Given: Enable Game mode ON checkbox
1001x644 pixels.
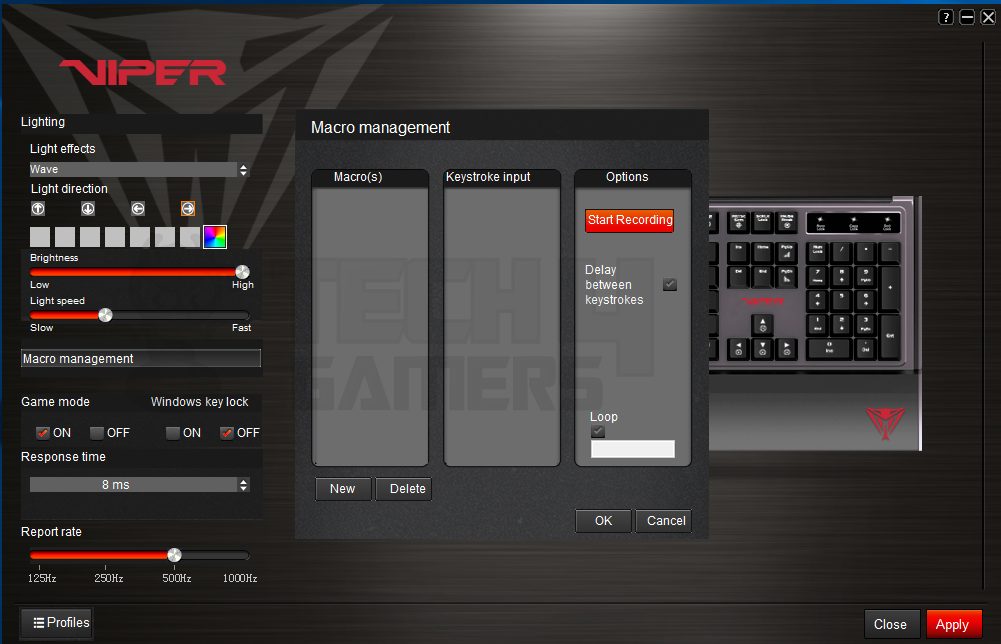Looking at the screenshot, I should 43,433.
